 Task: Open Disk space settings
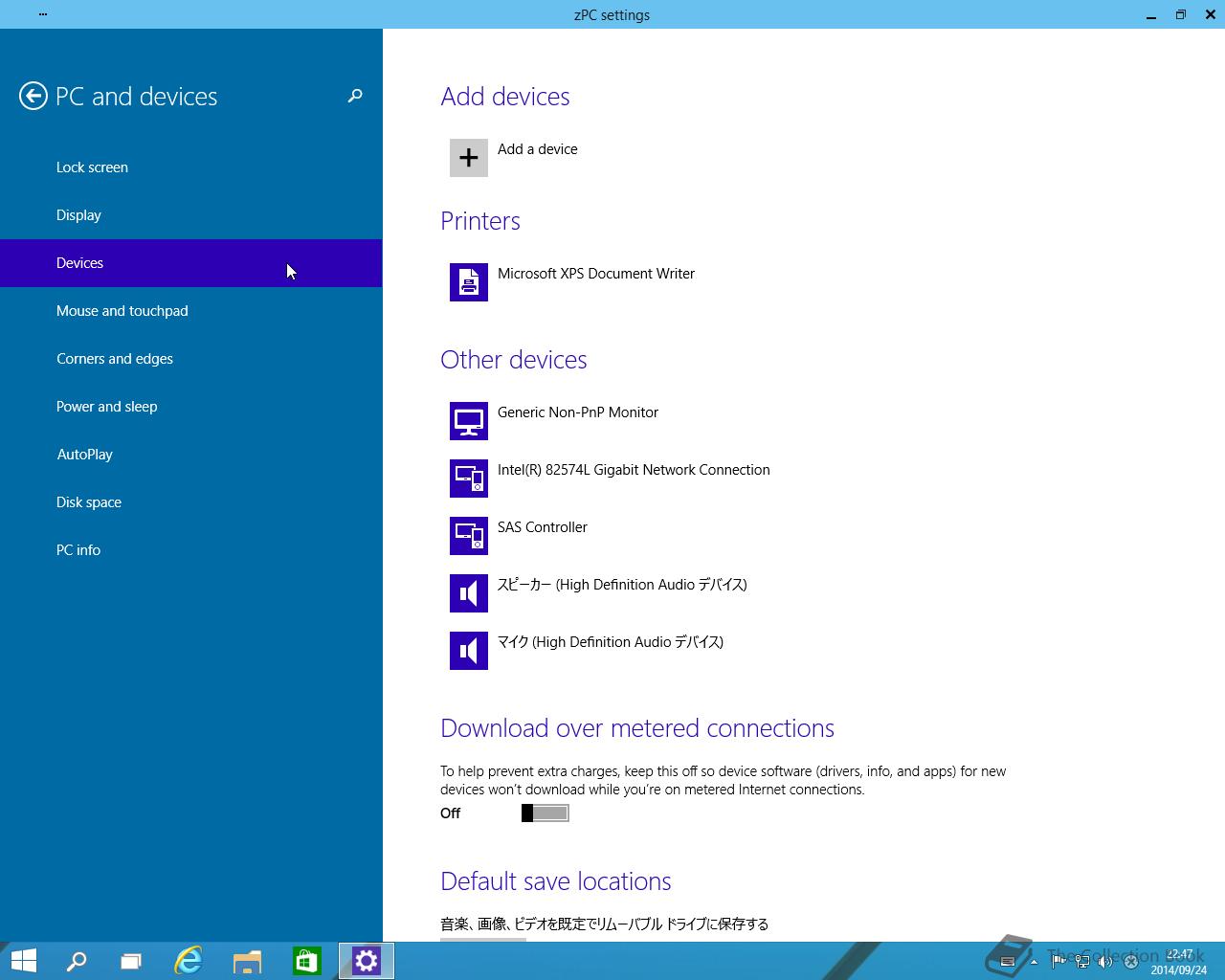[191, 502]
